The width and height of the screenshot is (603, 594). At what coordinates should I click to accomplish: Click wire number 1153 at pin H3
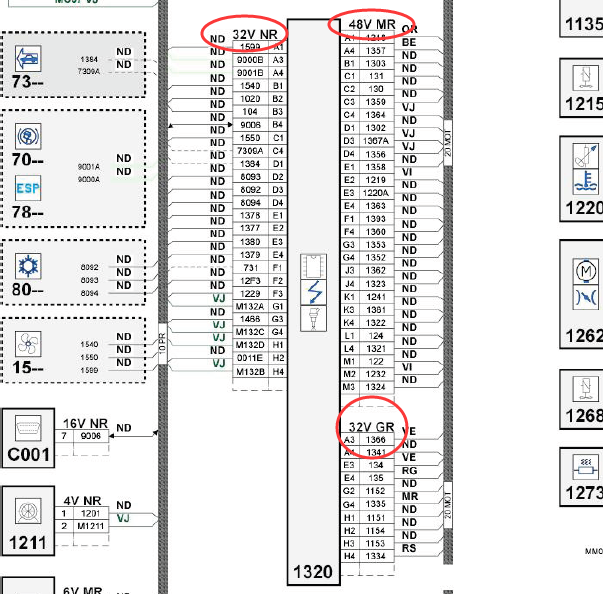pyautogui.click(x=376, y=543)
